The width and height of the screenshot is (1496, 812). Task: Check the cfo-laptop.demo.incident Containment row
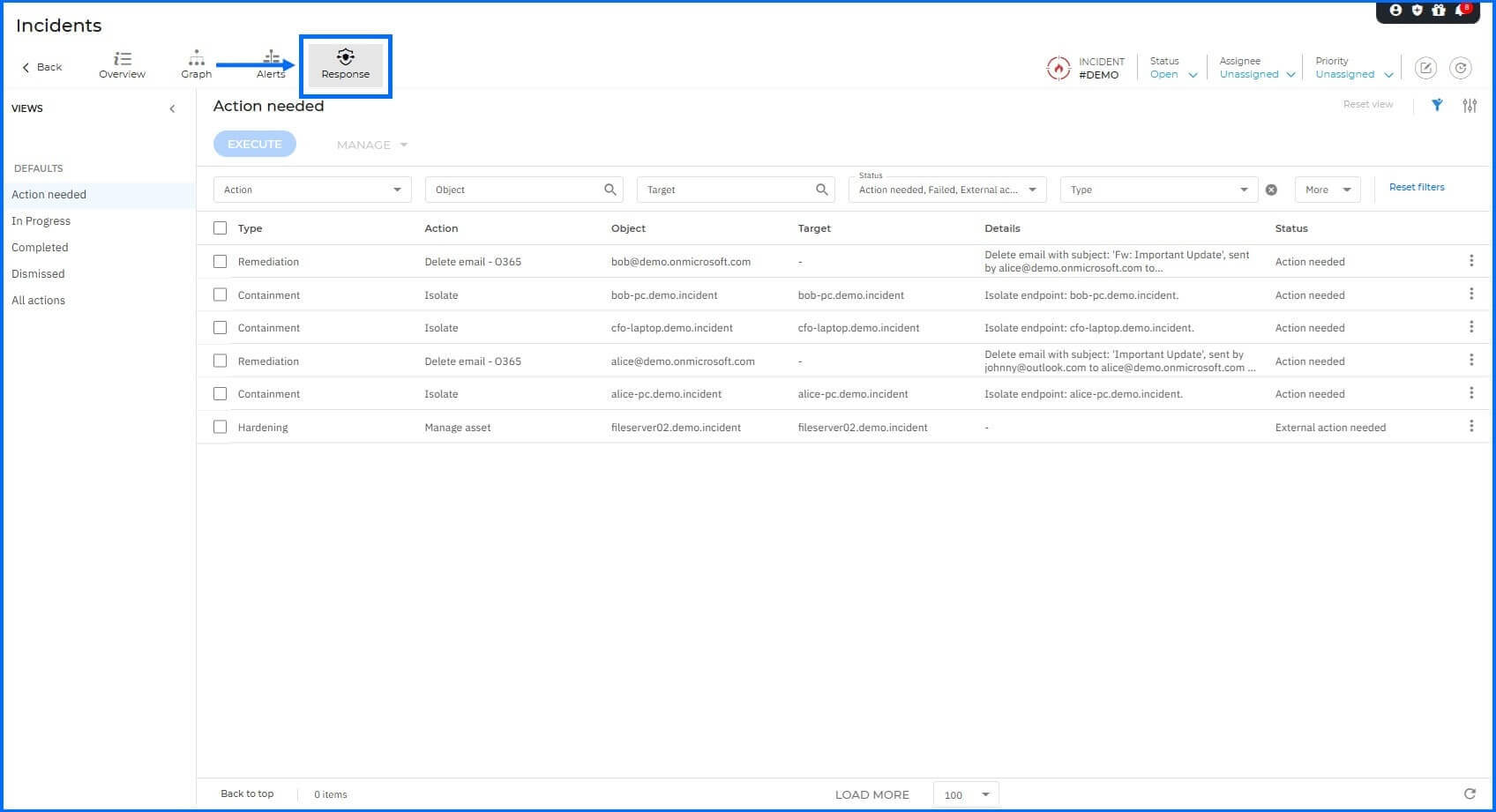220,327
